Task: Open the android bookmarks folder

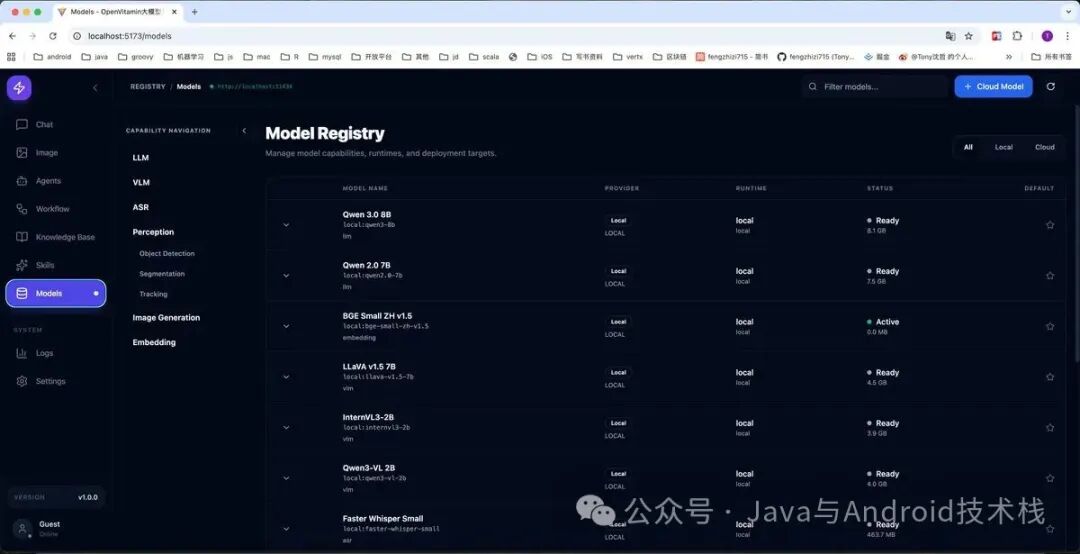Action: click(52, 57)
